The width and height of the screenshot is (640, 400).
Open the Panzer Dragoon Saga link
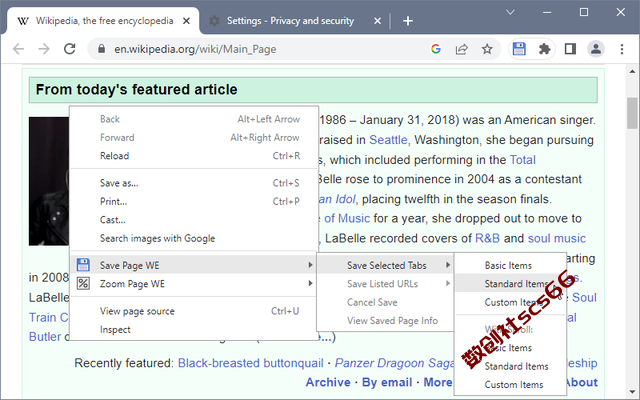click(394, 363)
